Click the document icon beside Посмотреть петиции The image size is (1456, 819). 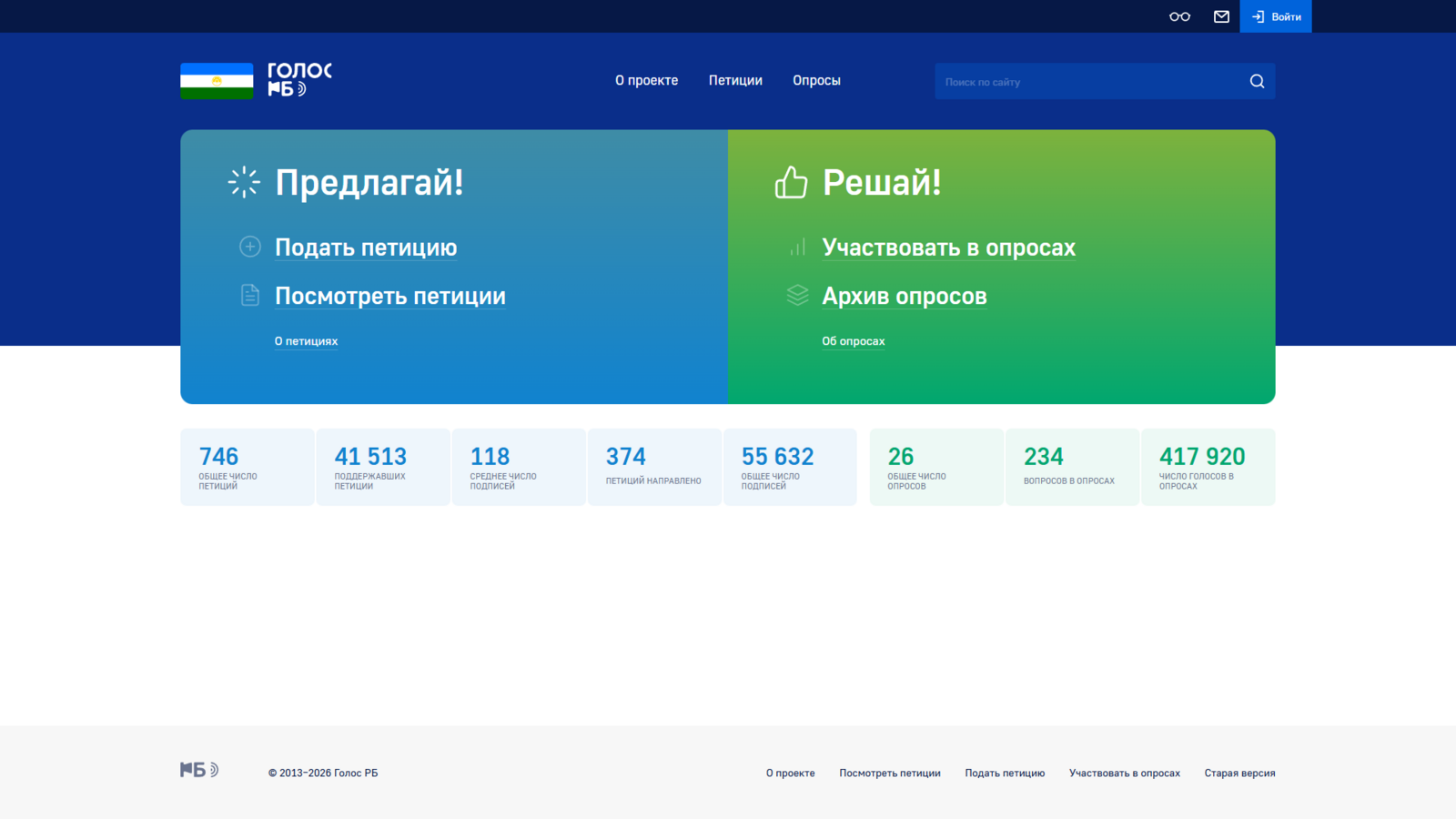point(248,294)
